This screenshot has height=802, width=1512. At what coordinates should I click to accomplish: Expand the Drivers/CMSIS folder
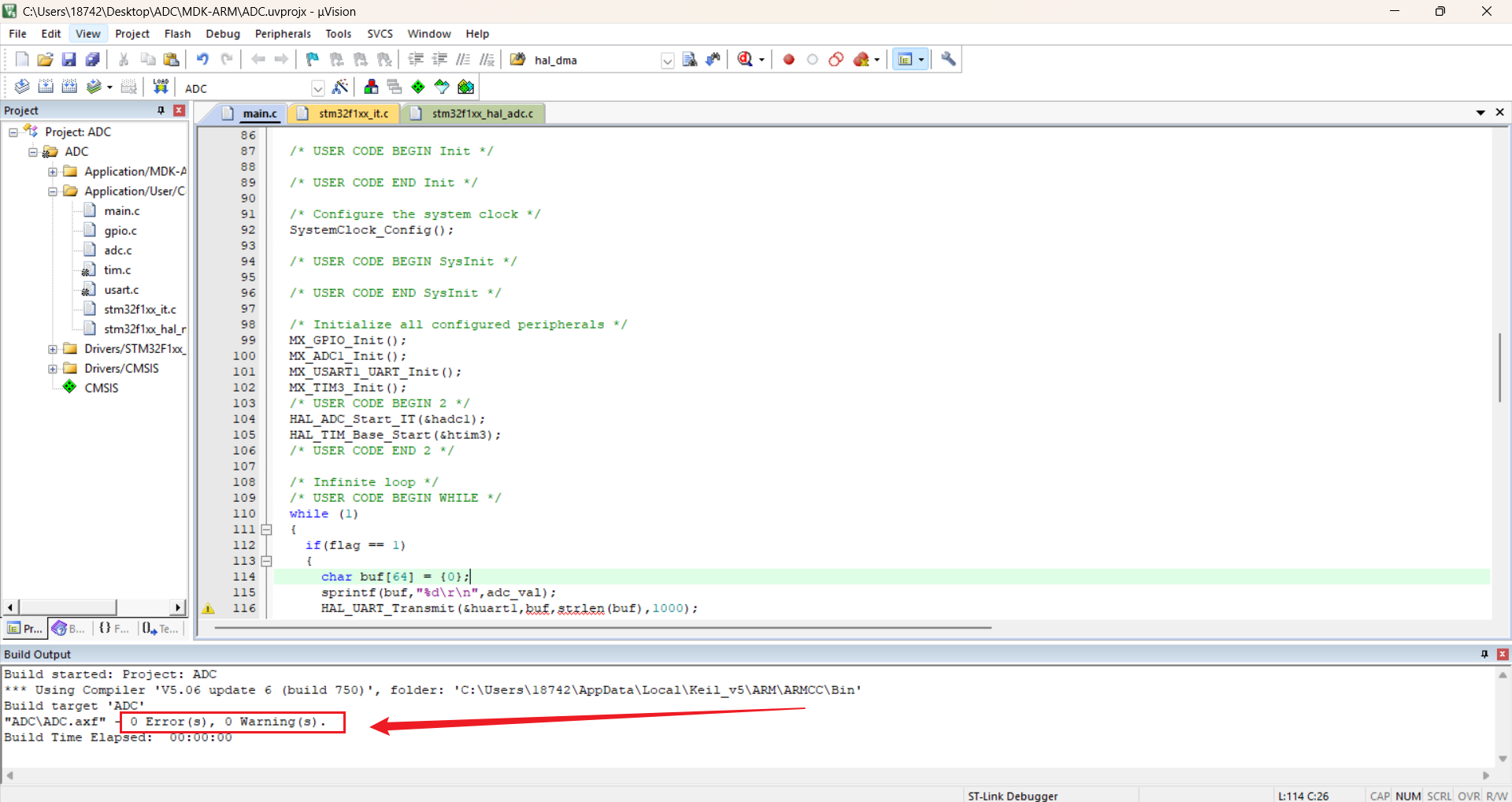[53, 368]
